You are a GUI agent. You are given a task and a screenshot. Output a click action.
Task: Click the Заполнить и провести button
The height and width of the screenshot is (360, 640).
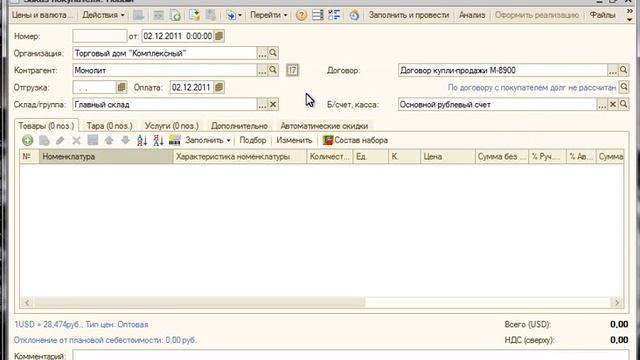[x=409, y=15]
